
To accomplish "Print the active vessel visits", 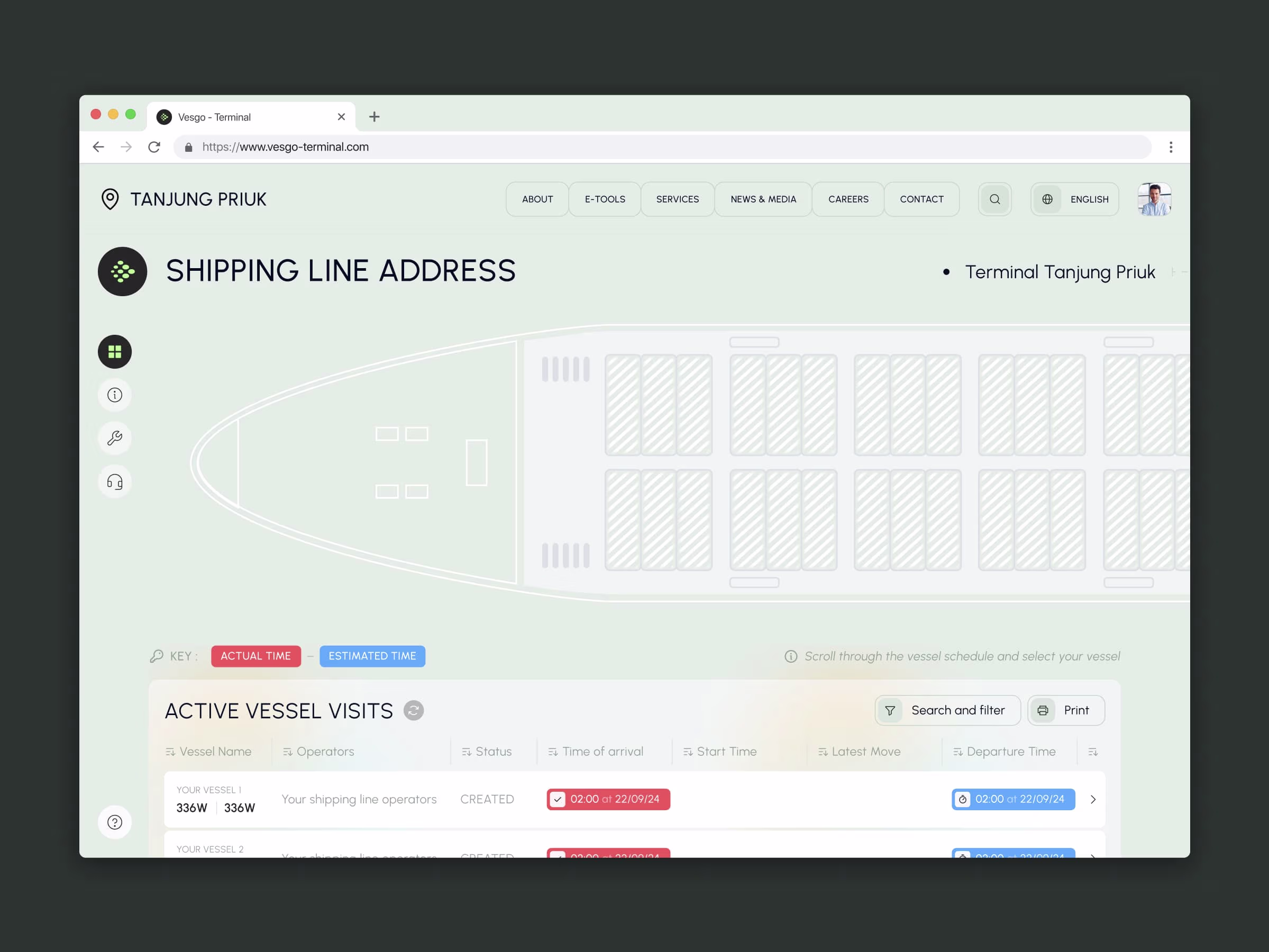I will coord(1065,710).
